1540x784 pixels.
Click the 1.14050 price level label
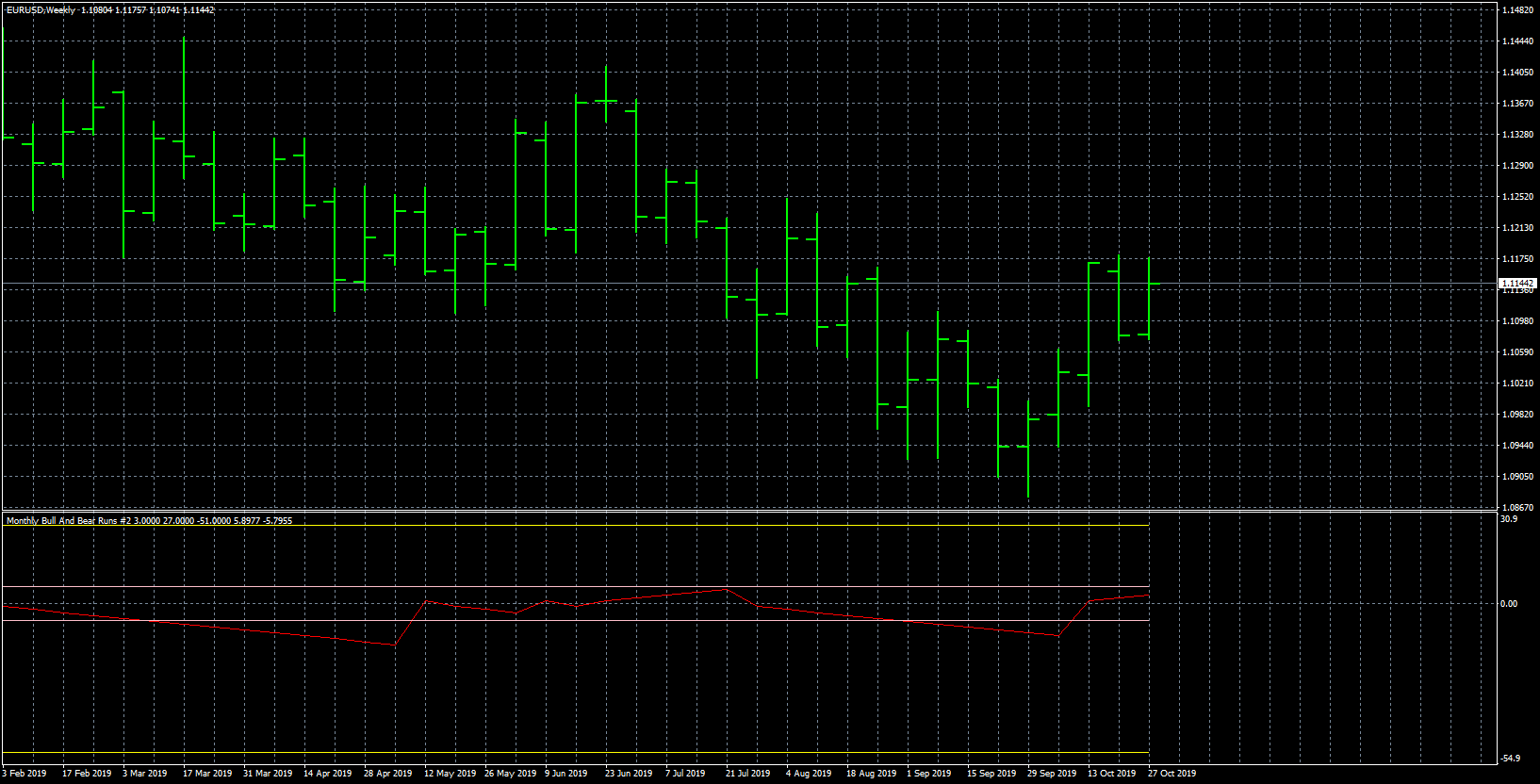(1517, 73)
